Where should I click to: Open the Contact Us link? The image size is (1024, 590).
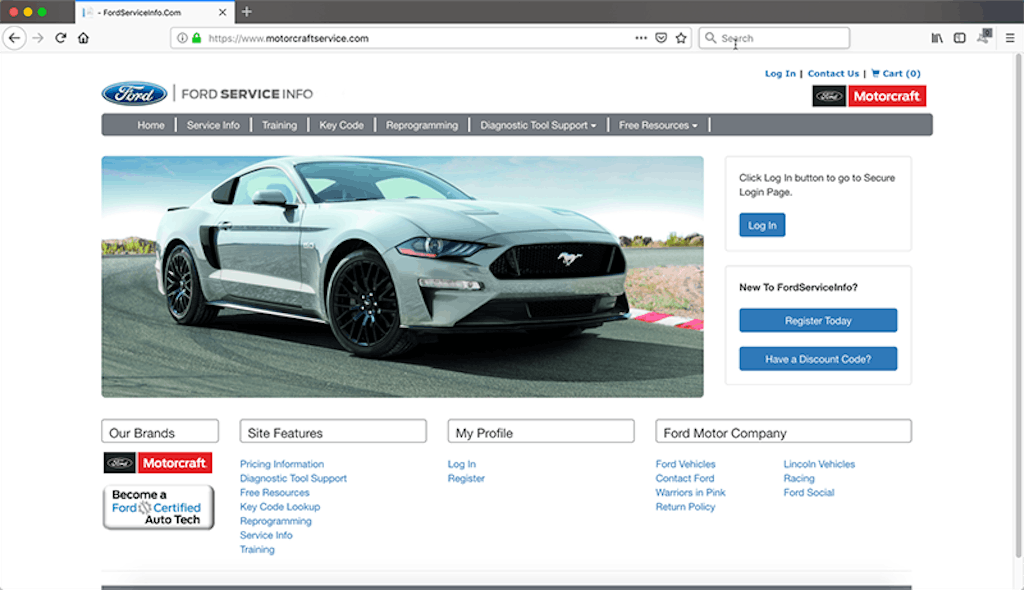click(833, 74)
